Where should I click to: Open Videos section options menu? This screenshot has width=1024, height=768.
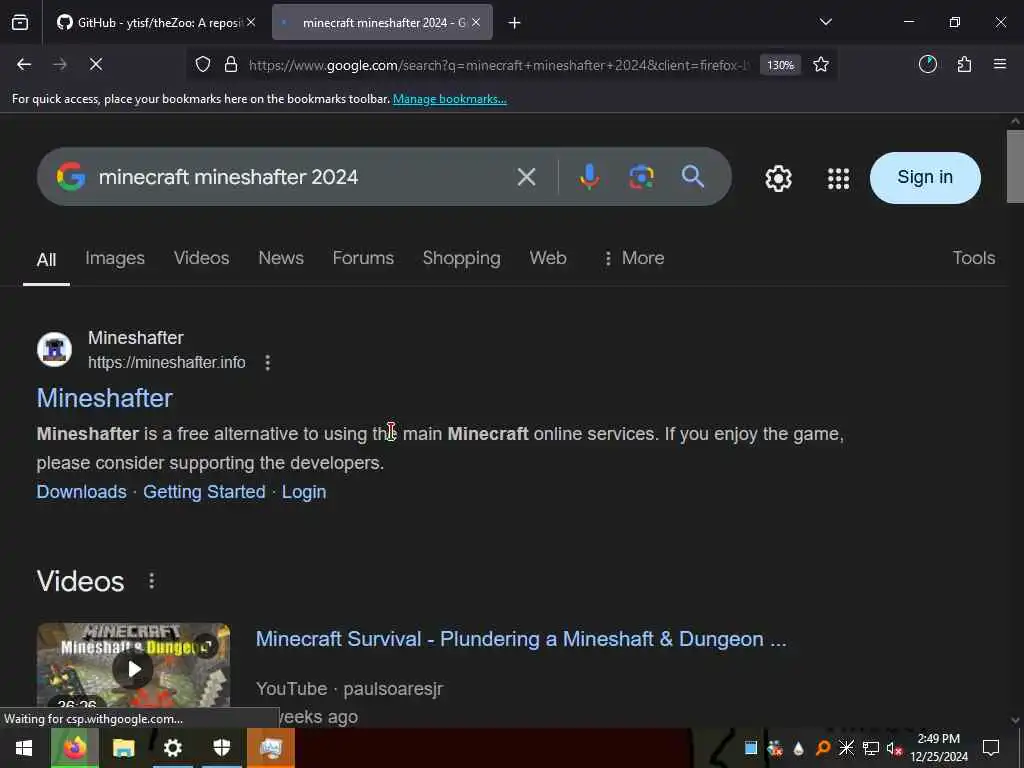(152, 581)
